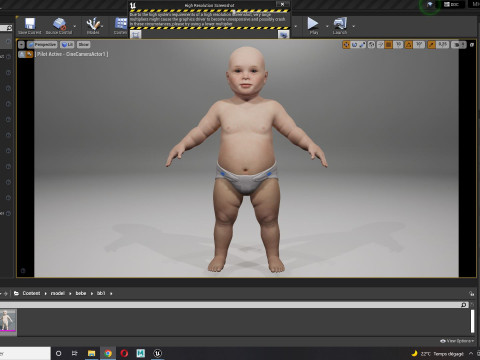The height and width of the screenshot is (360, 480).
Task: Expand the system tray hidden icons chevron
Action: coord(471,354)
